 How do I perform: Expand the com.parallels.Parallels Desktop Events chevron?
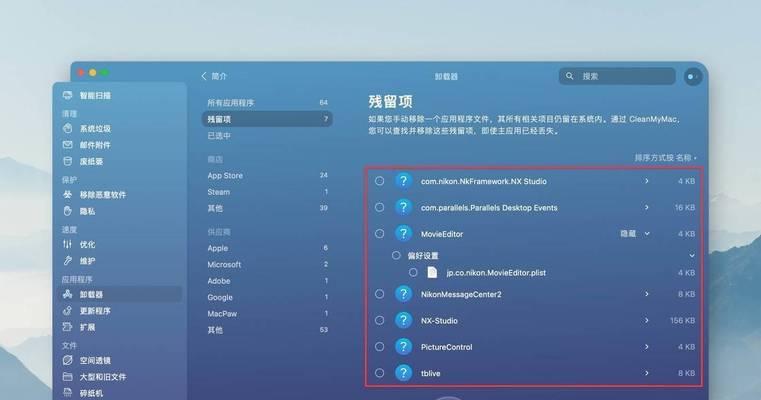pos(646,207)
